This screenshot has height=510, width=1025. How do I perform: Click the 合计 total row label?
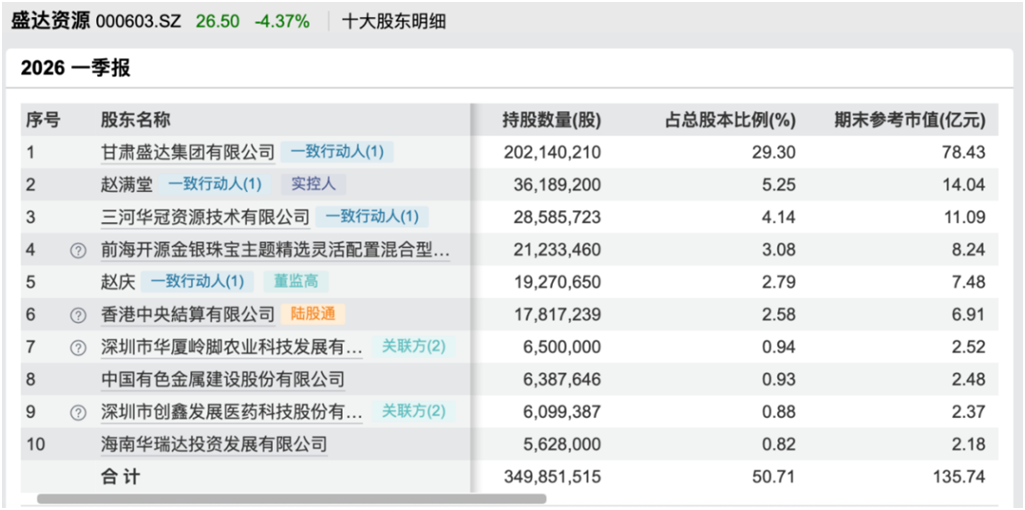pos(120,477)
